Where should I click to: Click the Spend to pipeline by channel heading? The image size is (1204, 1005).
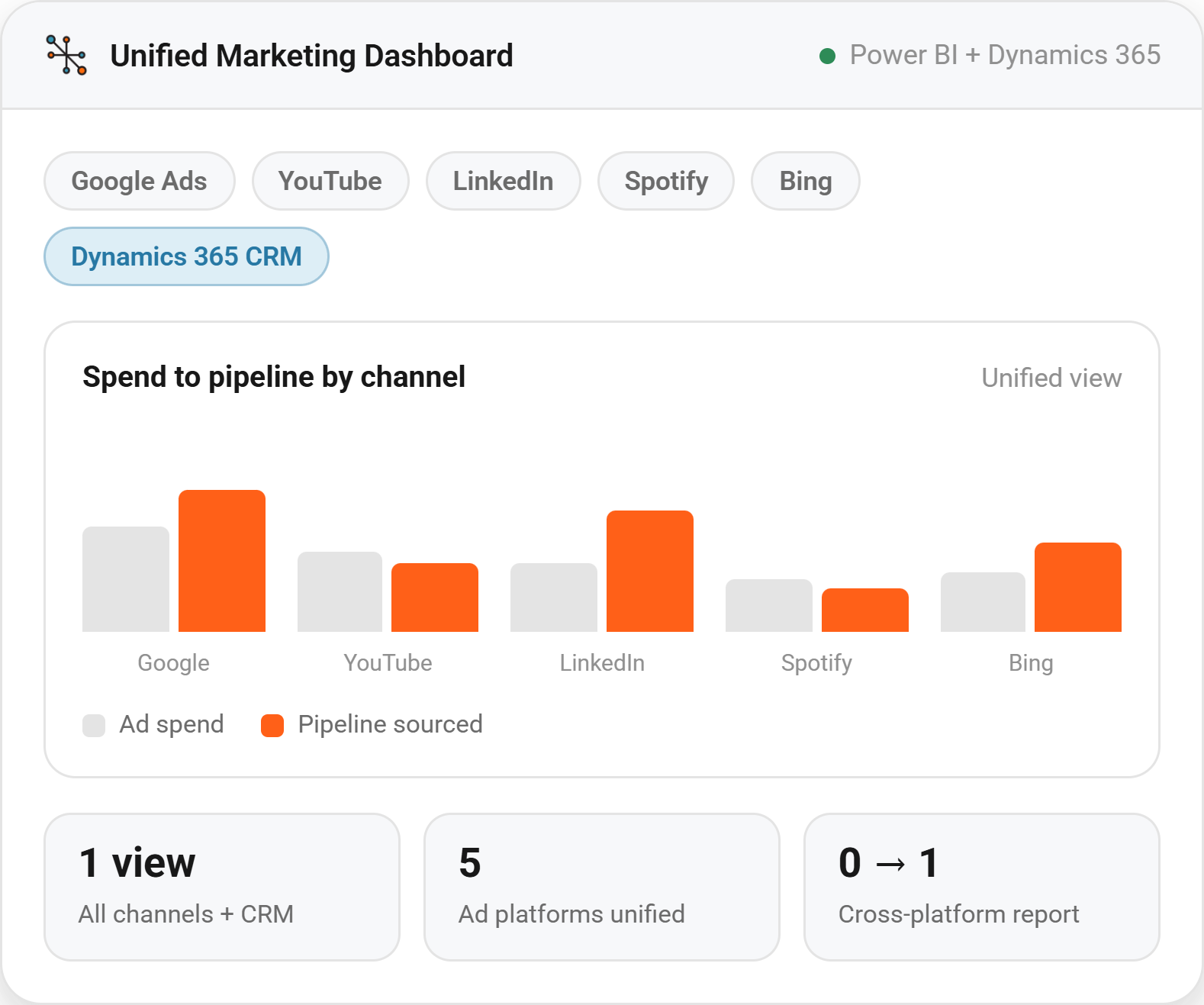(x=274, y=377)
